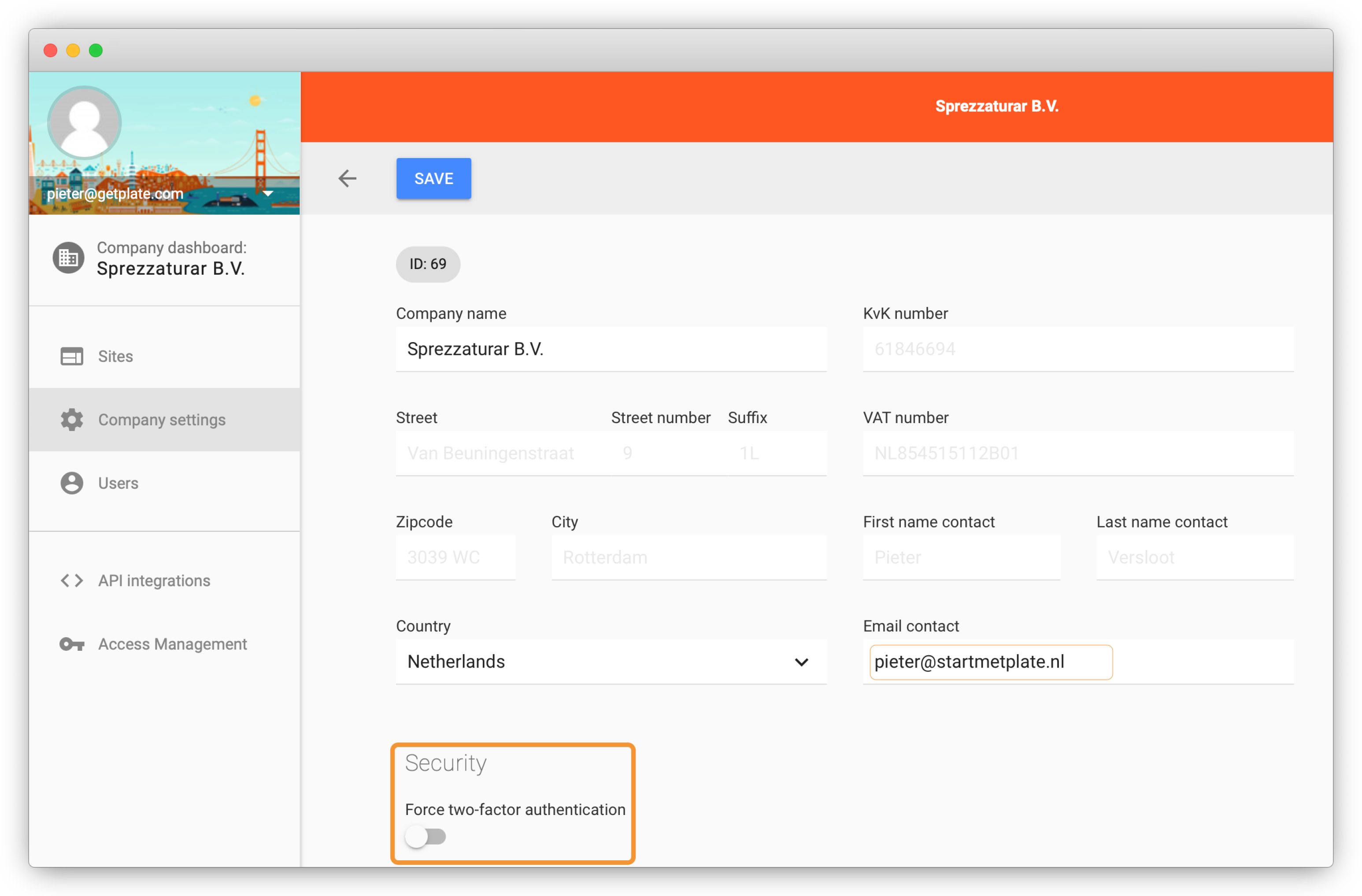Click the Email contact field
This screenshot has width=1362, height=896.
[1078, 662]
